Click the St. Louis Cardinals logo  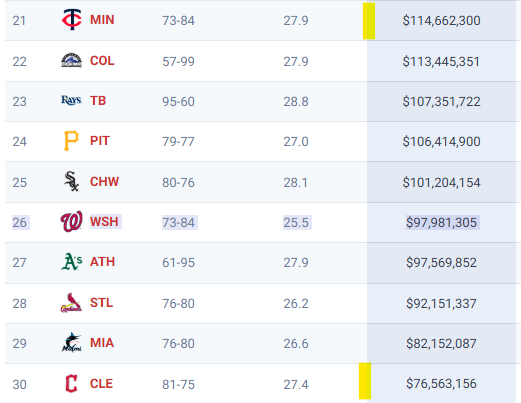(71, 303)
